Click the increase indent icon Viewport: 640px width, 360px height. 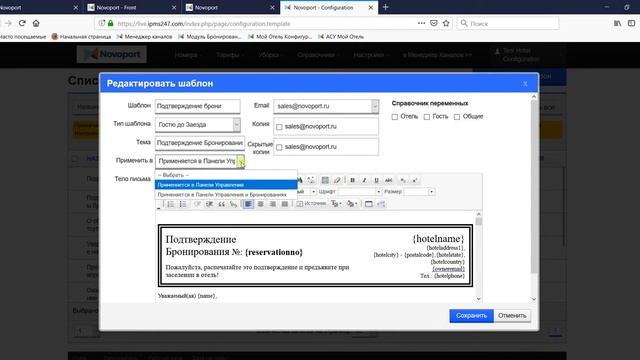point(209,204)
